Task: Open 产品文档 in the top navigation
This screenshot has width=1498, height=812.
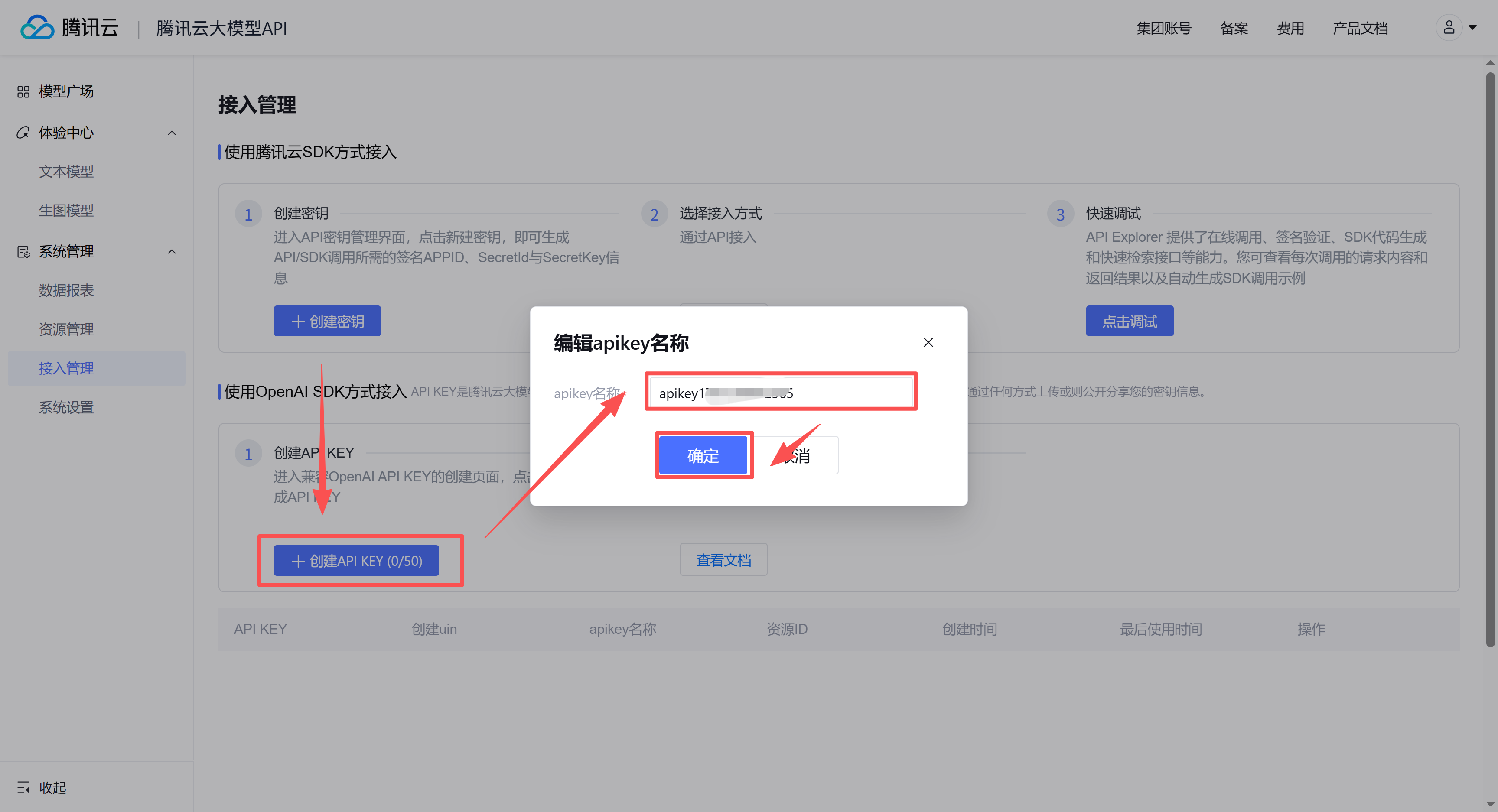Action: [x=1360, y=28]
